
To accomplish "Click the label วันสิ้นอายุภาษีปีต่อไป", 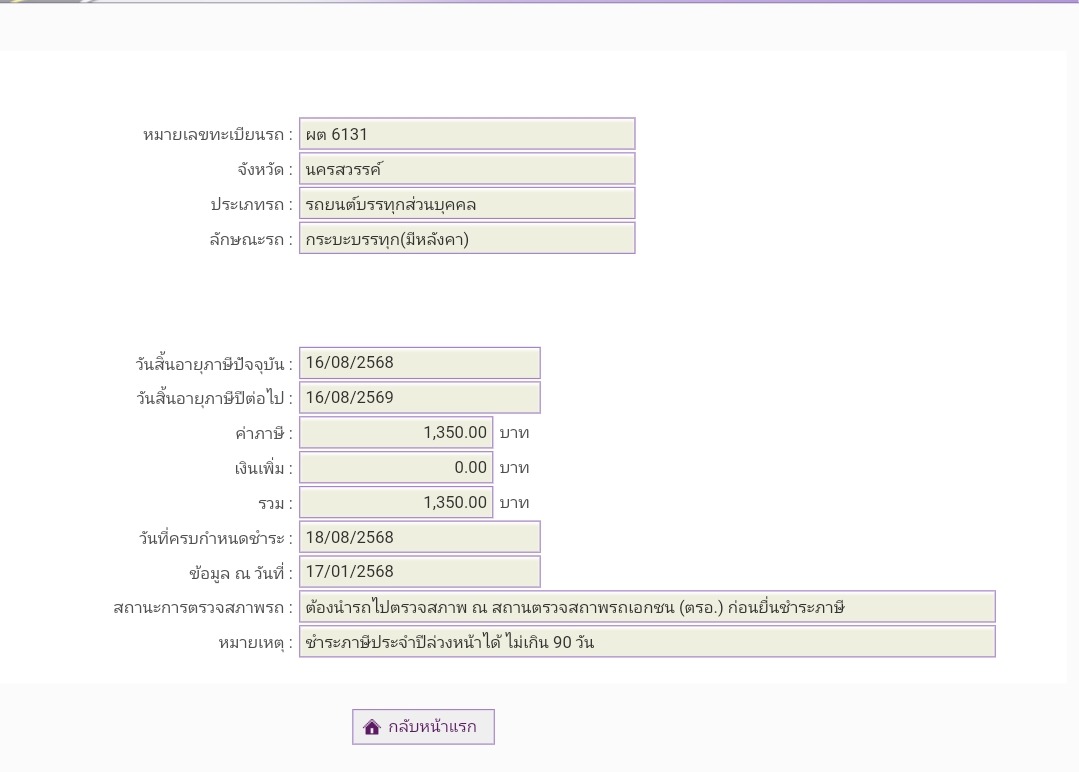I will click(215, 398).
